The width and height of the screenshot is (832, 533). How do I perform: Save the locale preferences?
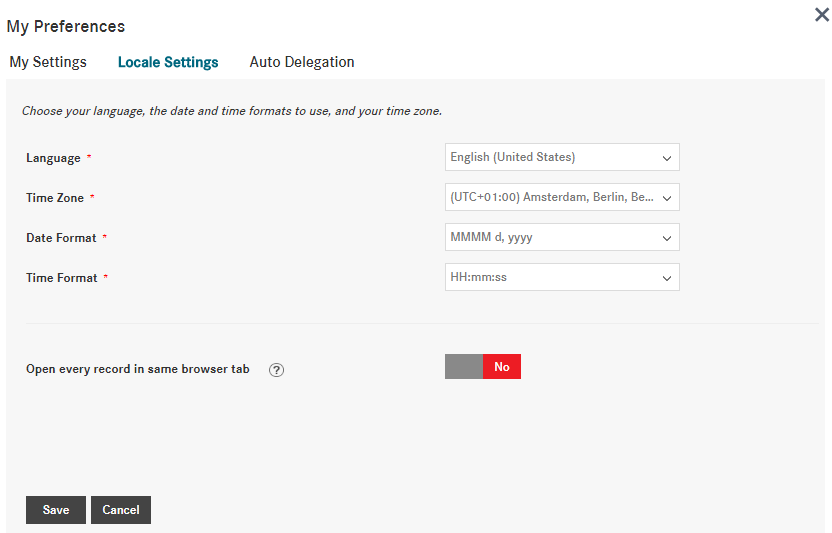[56, 510]
